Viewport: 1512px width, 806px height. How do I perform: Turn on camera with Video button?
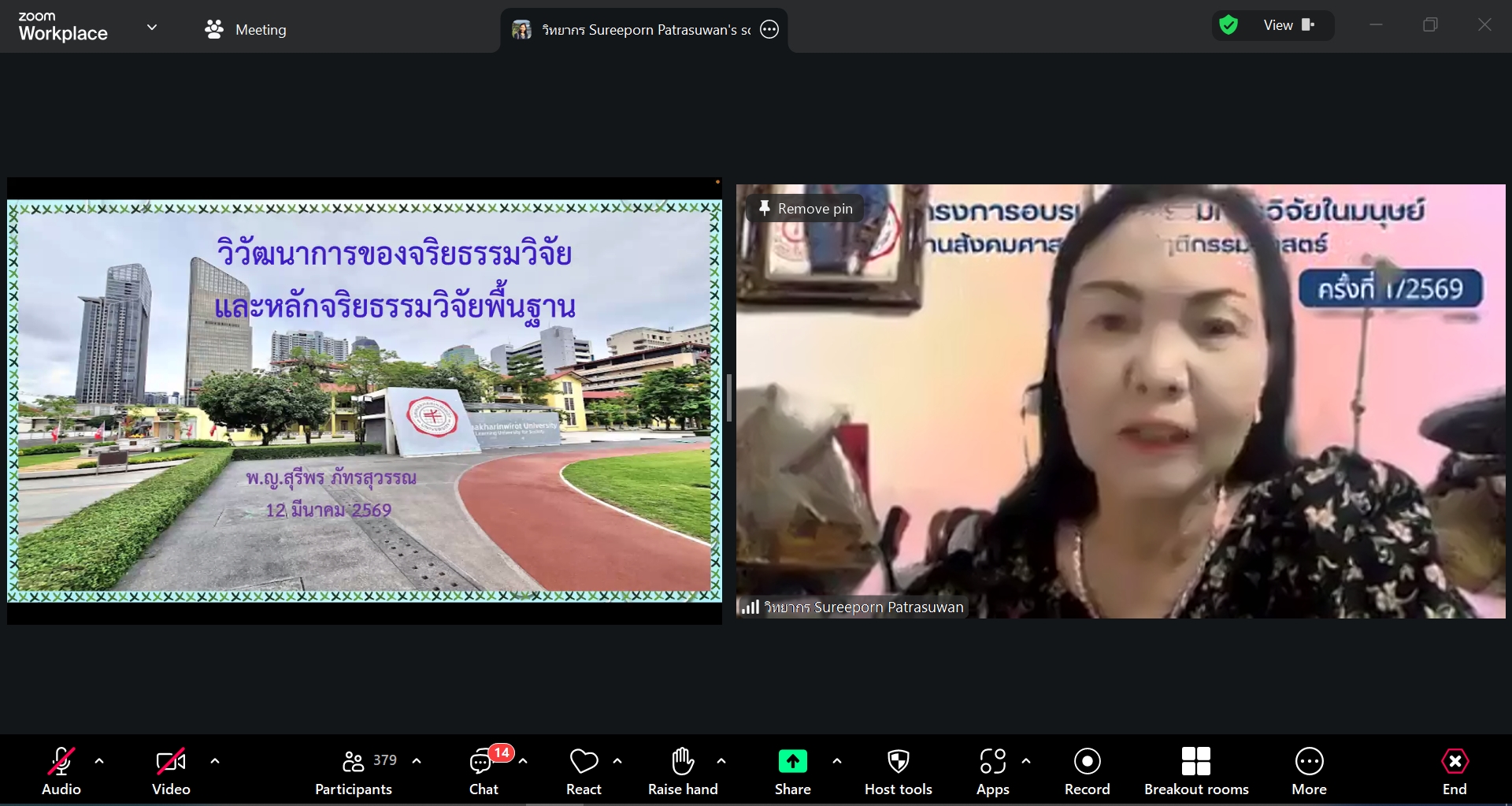[171, 771]
